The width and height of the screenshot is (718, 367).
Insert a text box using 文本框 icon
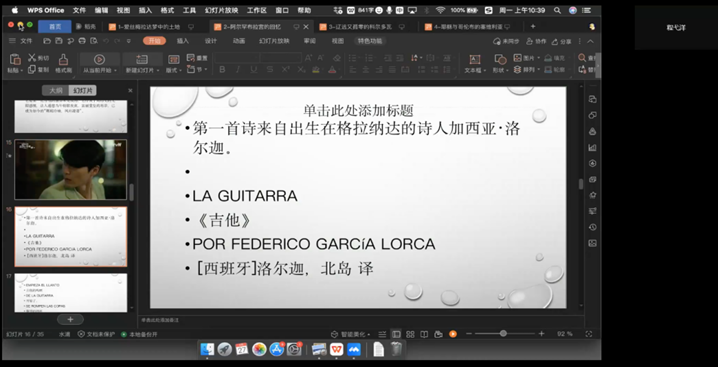[475, 64]
